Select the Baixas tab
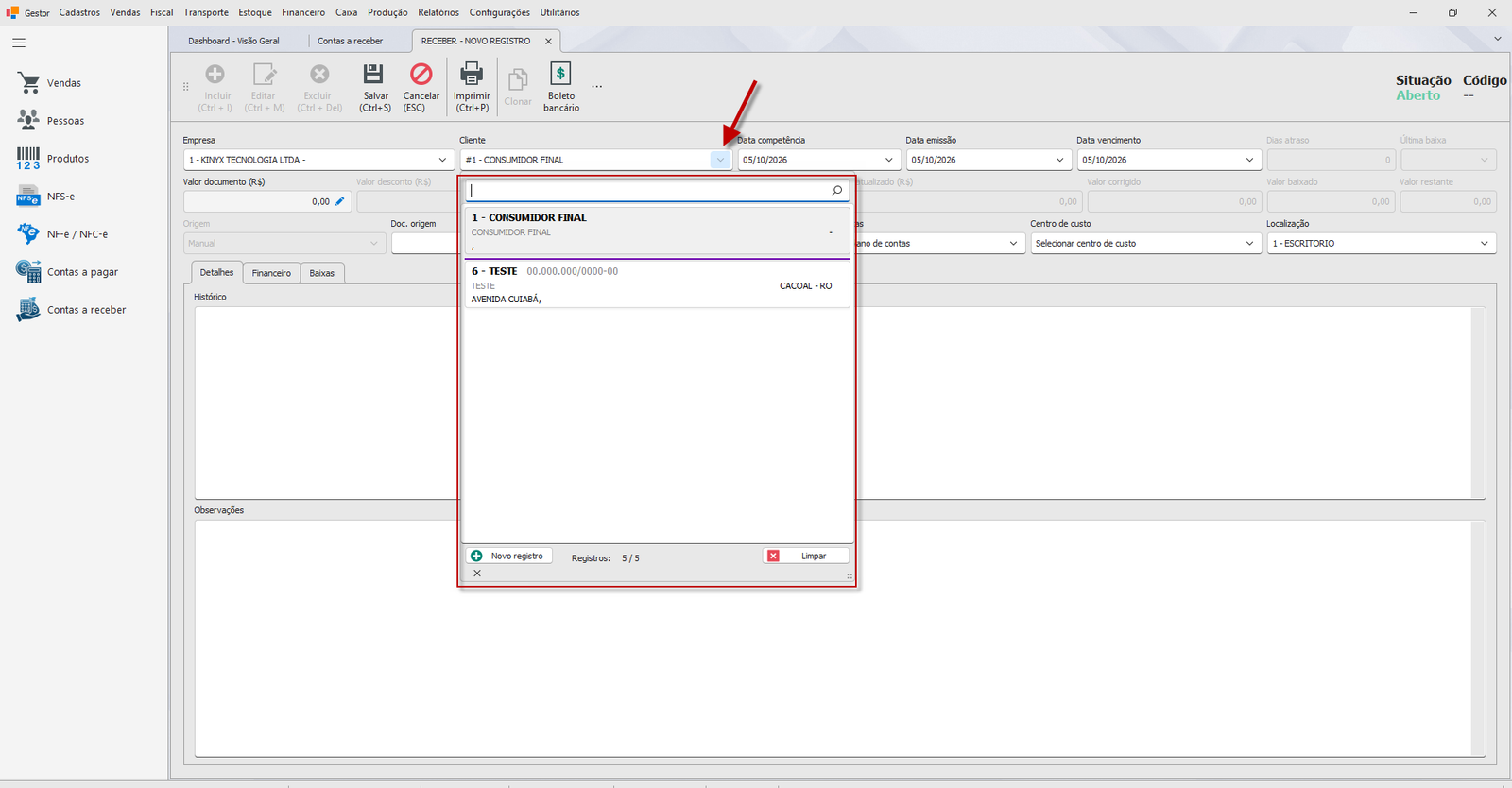Image resolution: width=1512 pixels, height=788 pixels. 322,273
